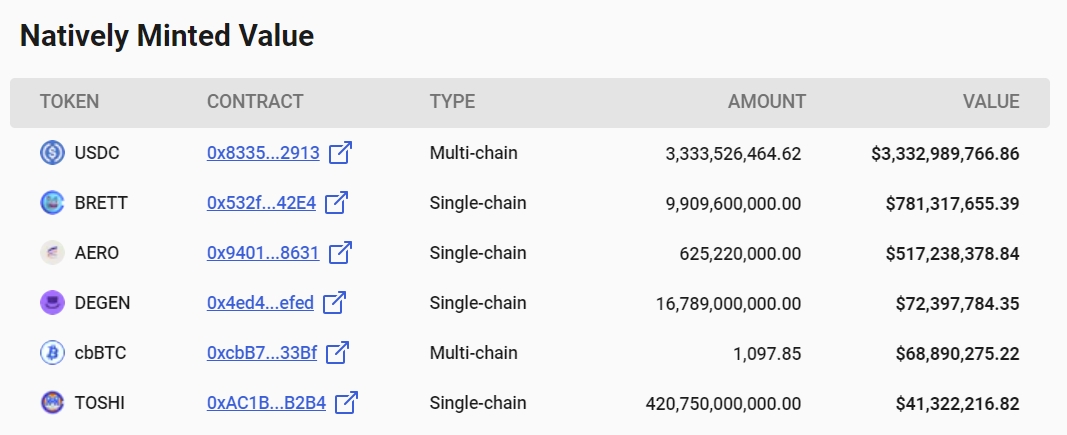Open external link icon beside DEGEN contract
Image resolution: width=1067 pixels, height=435 pixels.
pyautogui.click(x=334, y=303)
